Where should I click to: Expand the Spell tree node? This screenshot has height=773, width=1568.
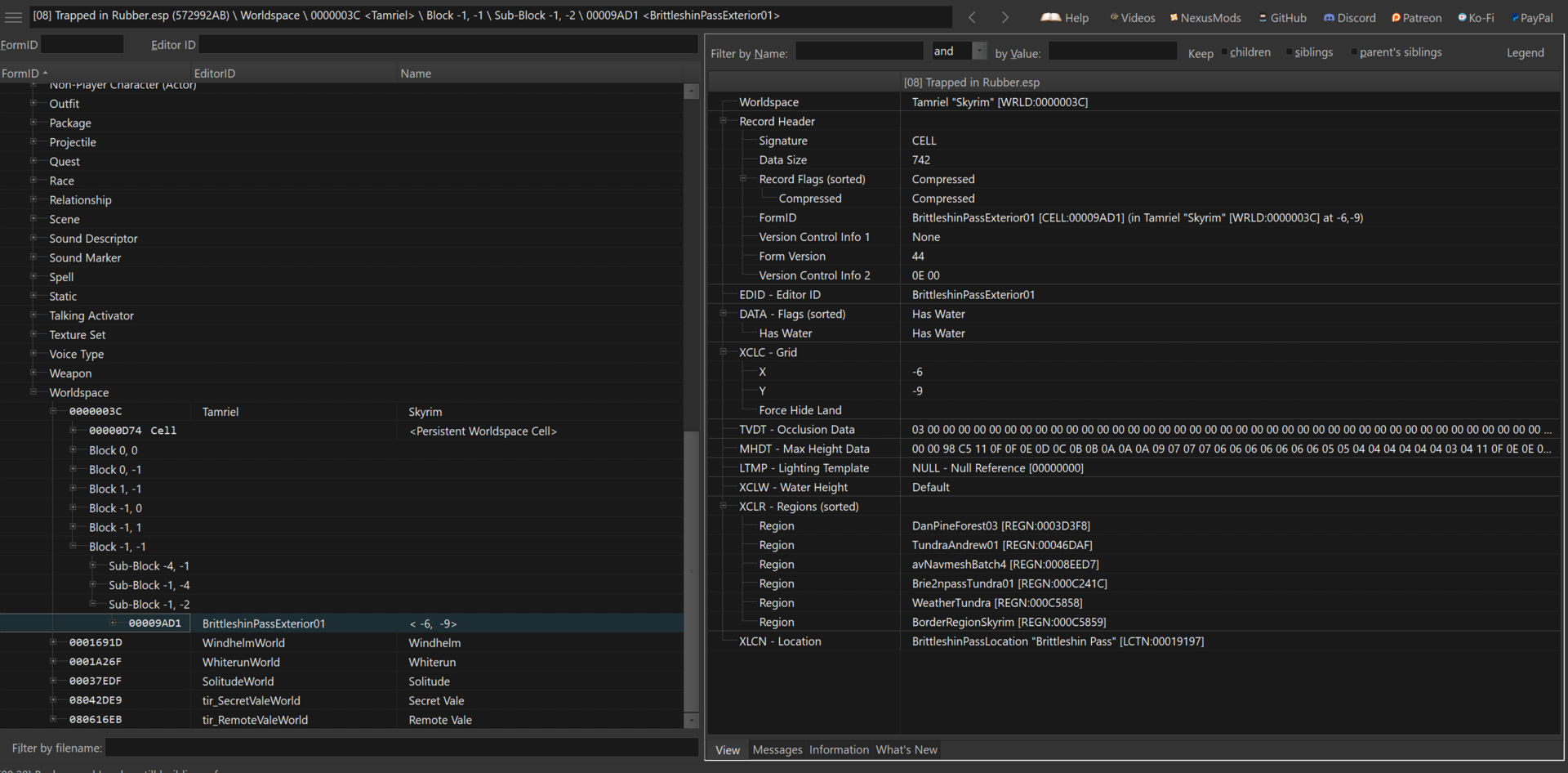[33, 276]
